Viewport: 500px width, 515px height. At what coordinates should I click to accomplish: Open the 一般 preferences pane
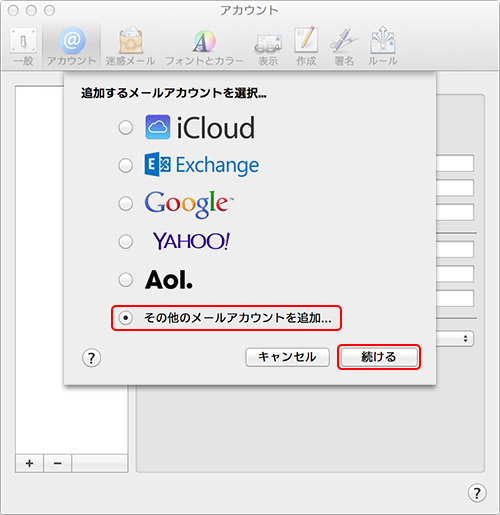23,47
